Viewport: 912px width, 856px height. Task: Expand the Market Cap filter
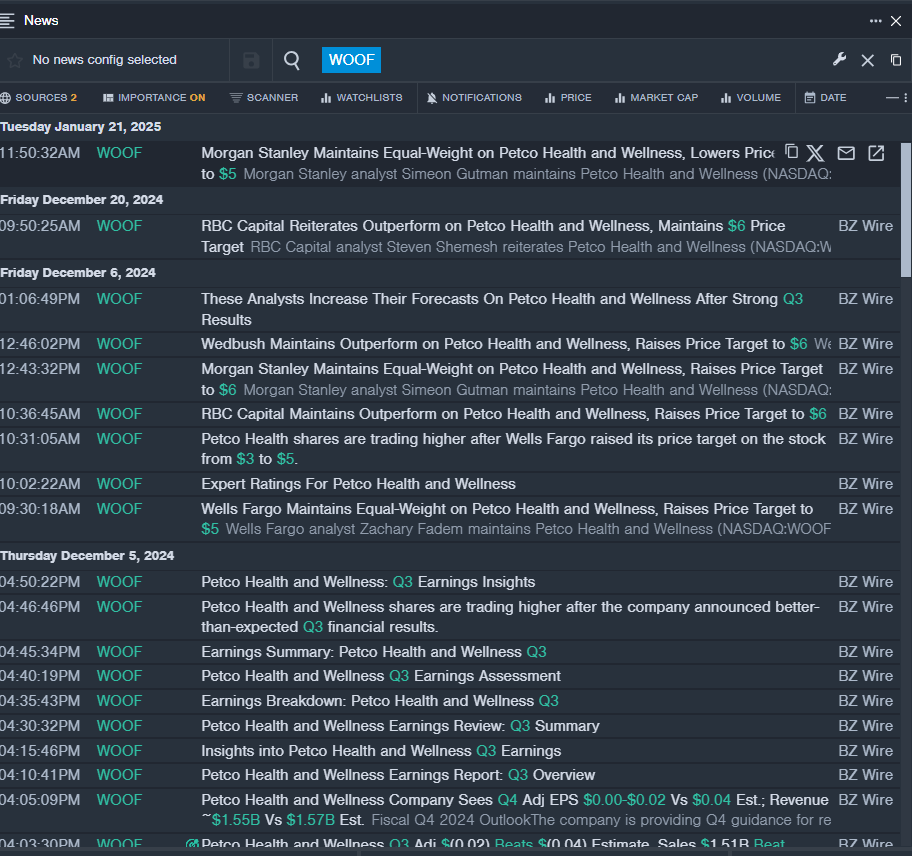pyautogui.click(x=656, y=98)
